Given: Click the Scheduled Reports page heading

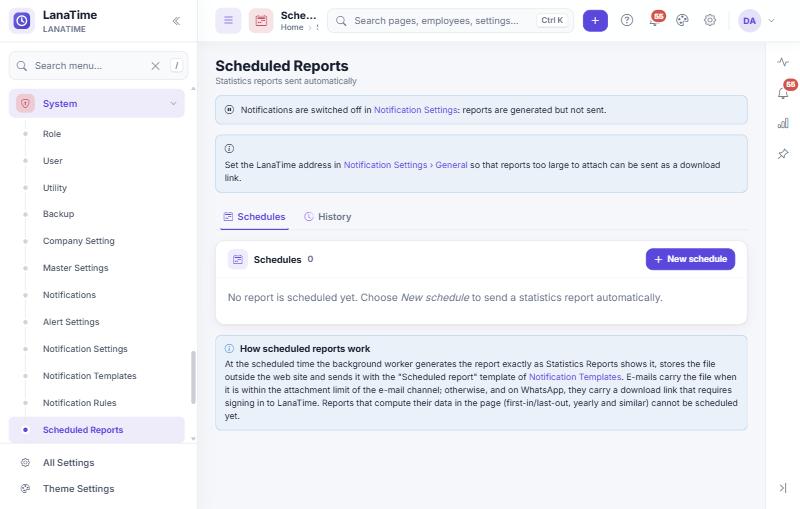Looking at the screenshot, I should (282, 66).
